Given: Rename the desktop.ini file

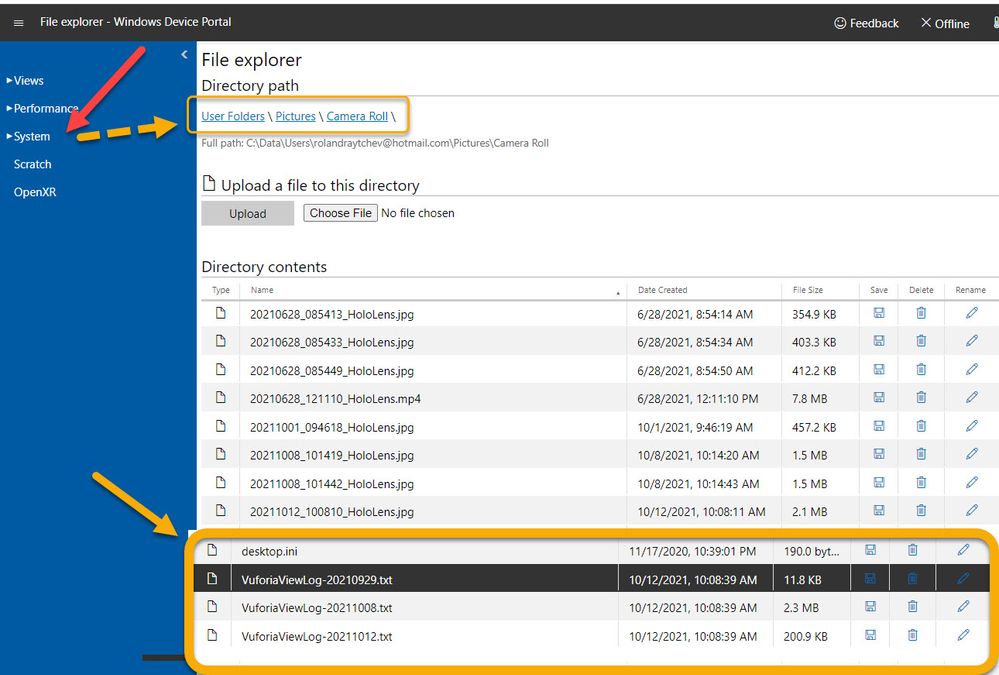Looking at the screenshot, I should (963, 550).
